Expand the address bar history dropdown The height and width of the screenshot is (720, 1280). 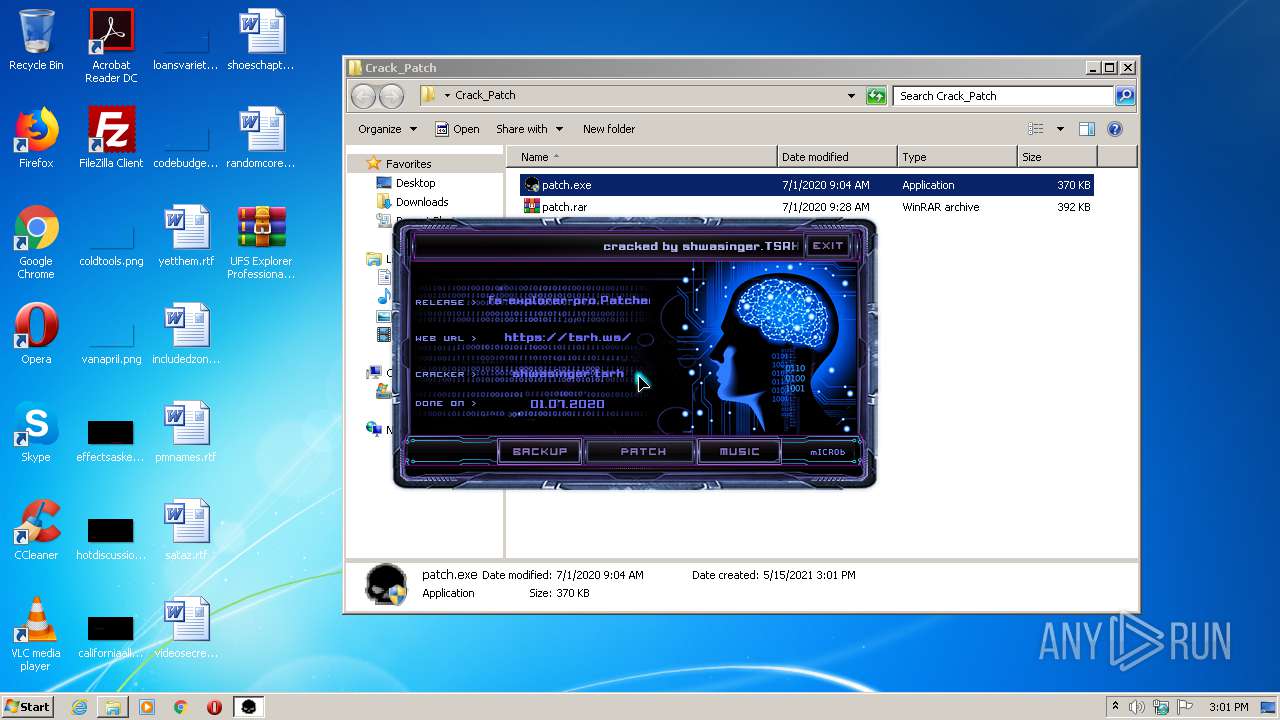click(x=851, y=96)
